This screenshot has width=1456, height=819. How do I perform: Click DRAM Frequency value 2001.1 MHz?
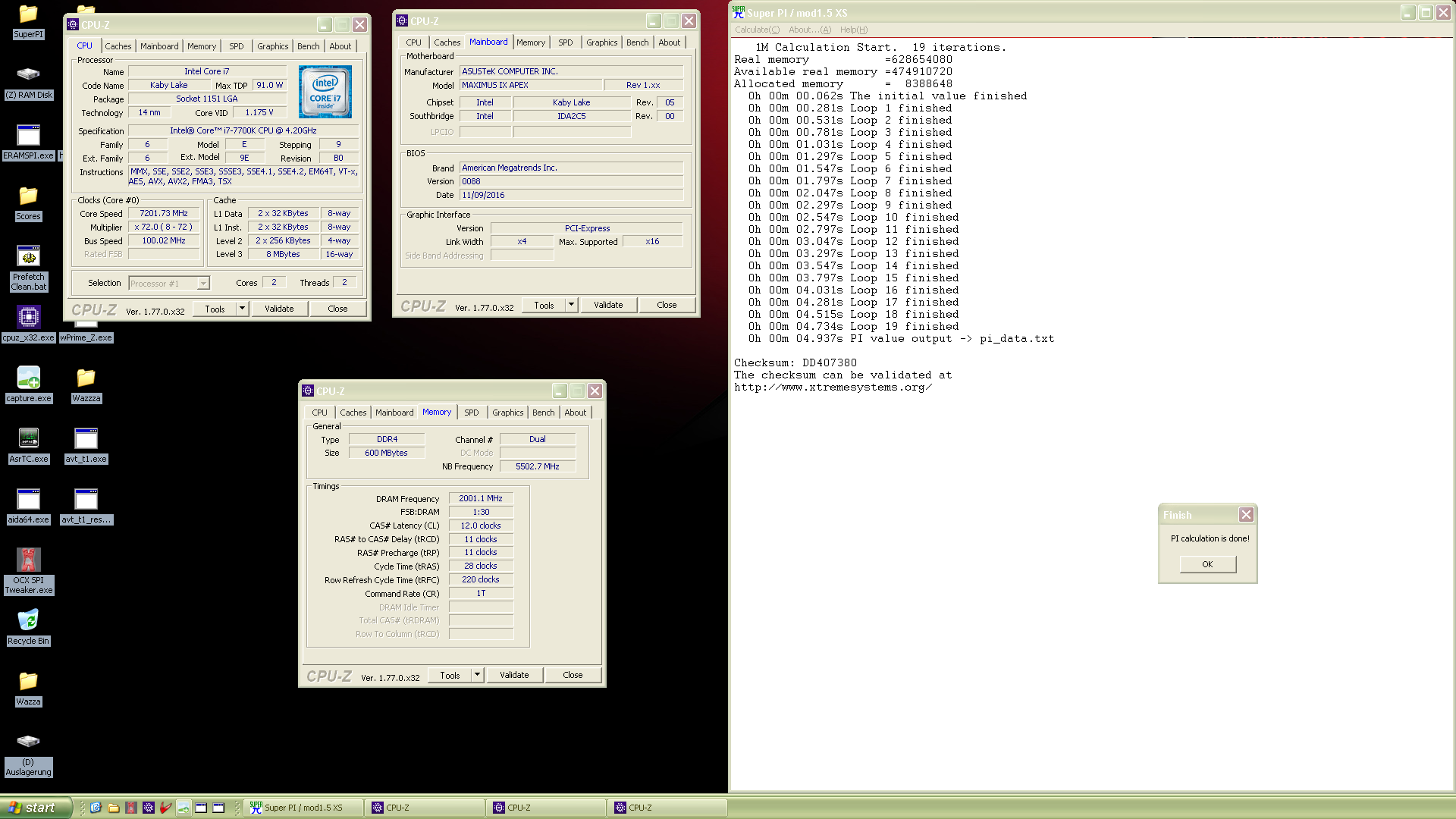click(481, 499)
